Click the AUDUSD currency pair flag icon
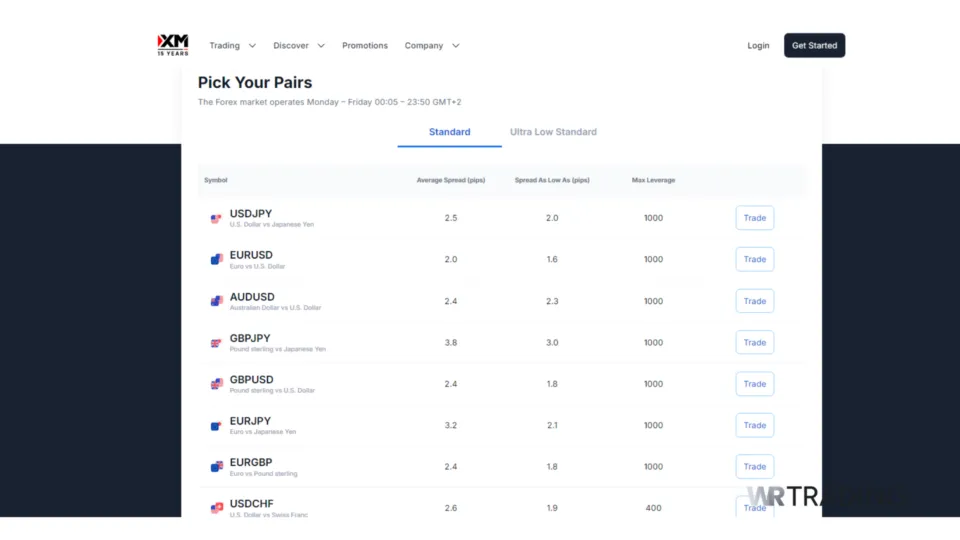Viewport: 960px width, 540px height. coord(216,301)
